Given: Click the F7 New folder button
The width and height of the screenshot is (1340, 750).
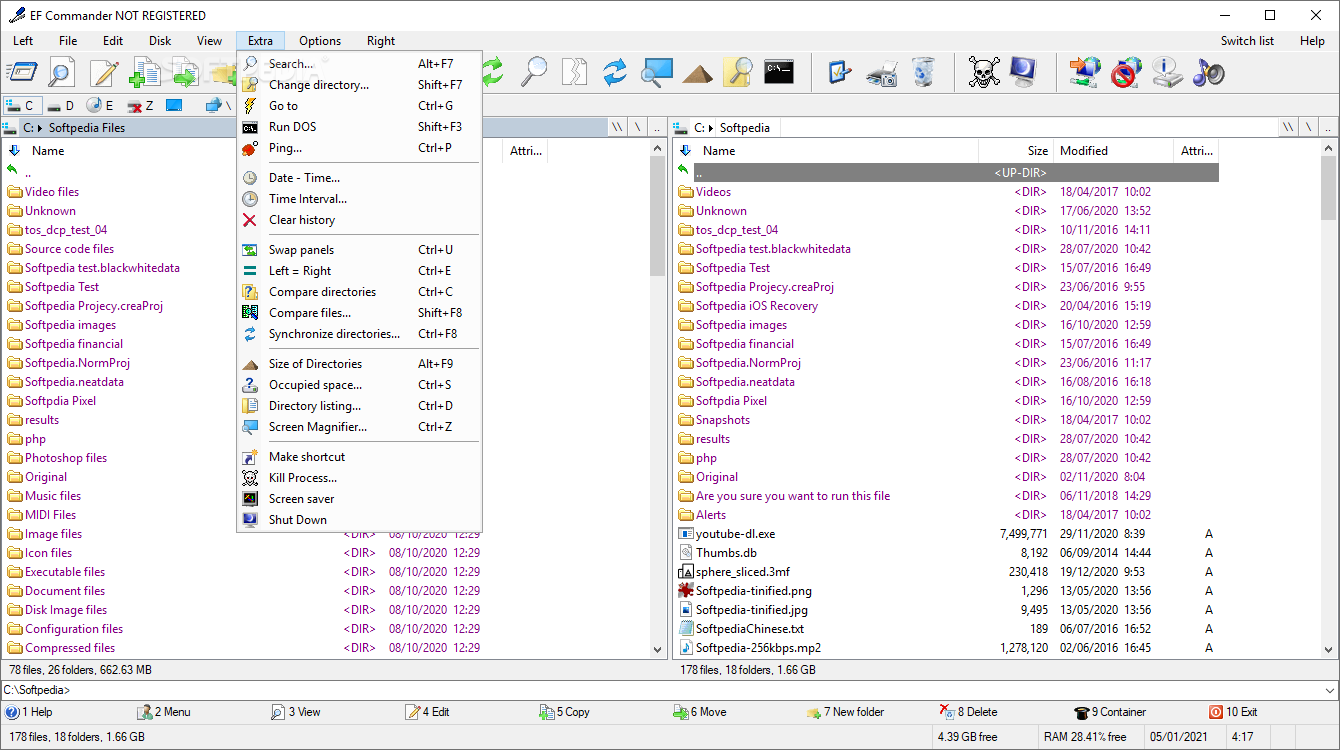Looking at the screenshot, I should [x=845, y=712].
